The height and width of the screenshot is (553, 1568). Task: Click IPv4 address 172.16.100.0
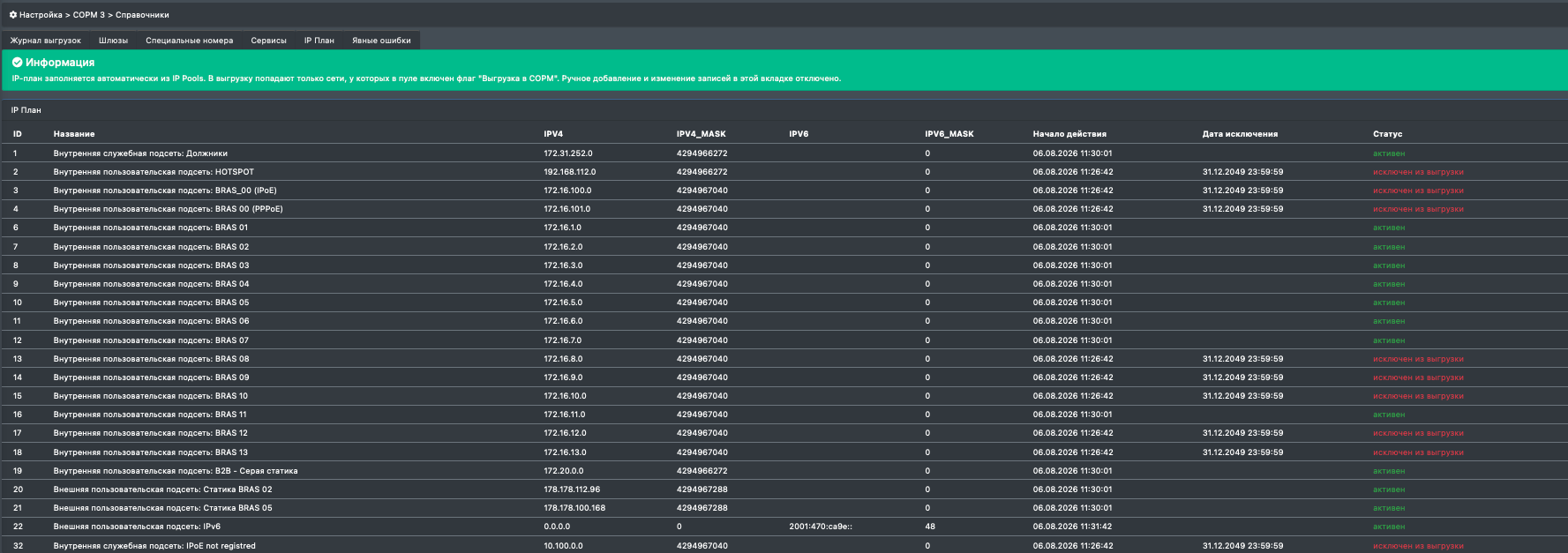tap(567, 191)
